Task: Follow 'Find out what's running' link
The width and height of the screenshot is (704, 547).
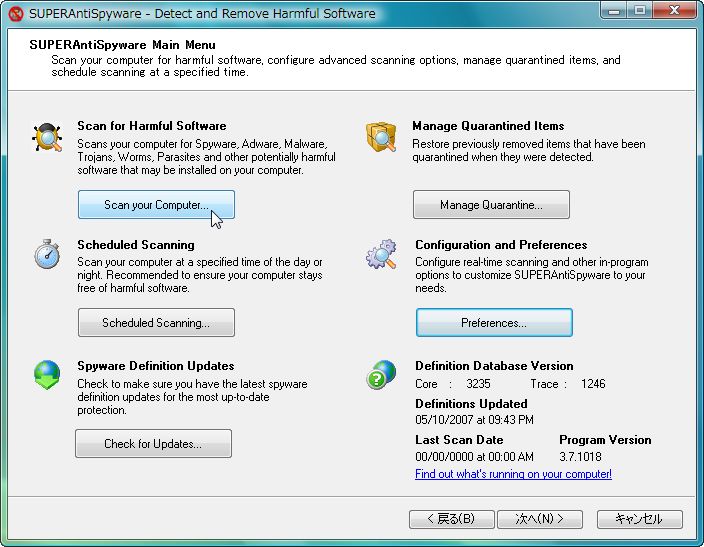Action: [x=513, y=474]
